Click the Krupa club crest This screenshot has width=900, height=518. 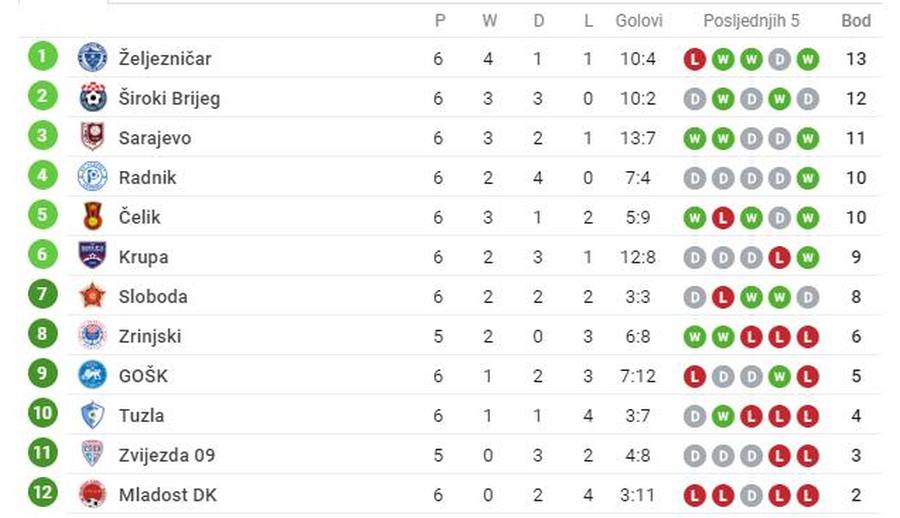pyautogui.click(x=93, y=256)
